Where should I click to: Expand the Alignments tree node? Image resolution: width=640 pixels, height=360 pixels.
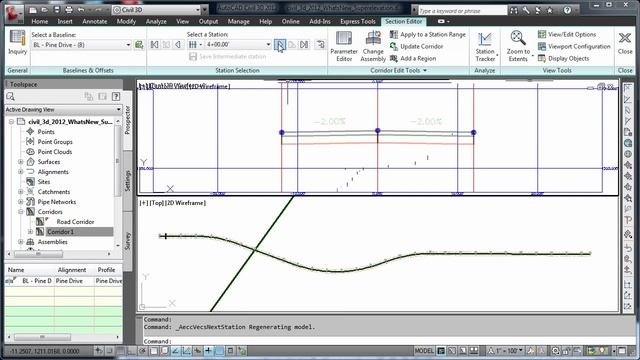(20, 172)
